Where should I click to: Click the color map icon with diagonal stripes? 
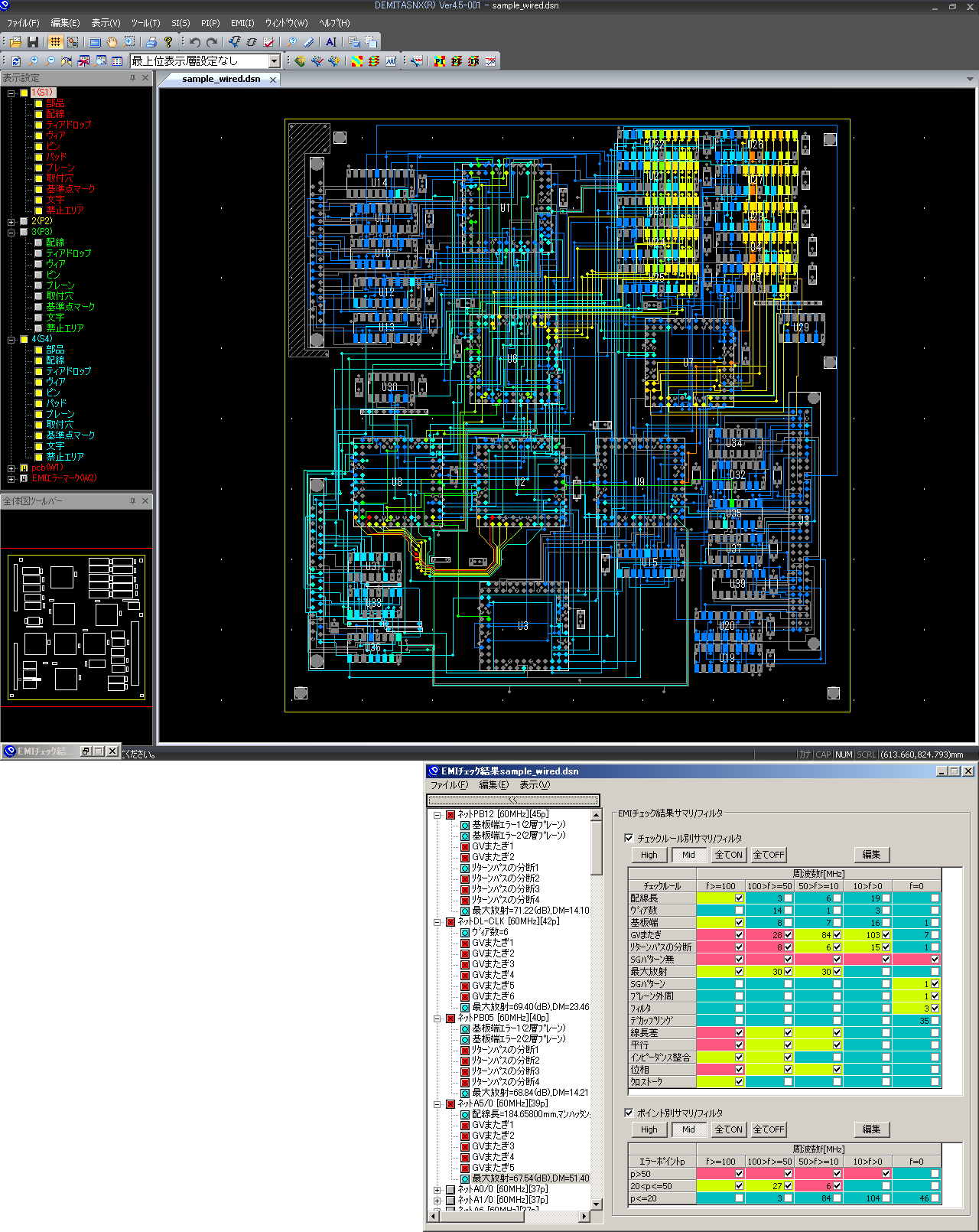point(356,61)
